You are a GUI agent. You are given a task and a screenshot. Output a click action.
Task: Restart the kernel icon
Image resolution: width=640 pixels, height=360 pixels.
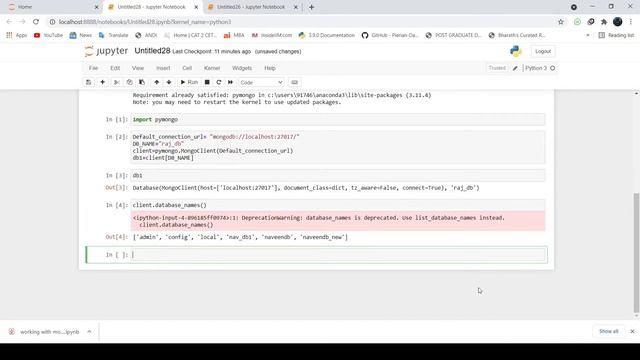click(219, 82)
